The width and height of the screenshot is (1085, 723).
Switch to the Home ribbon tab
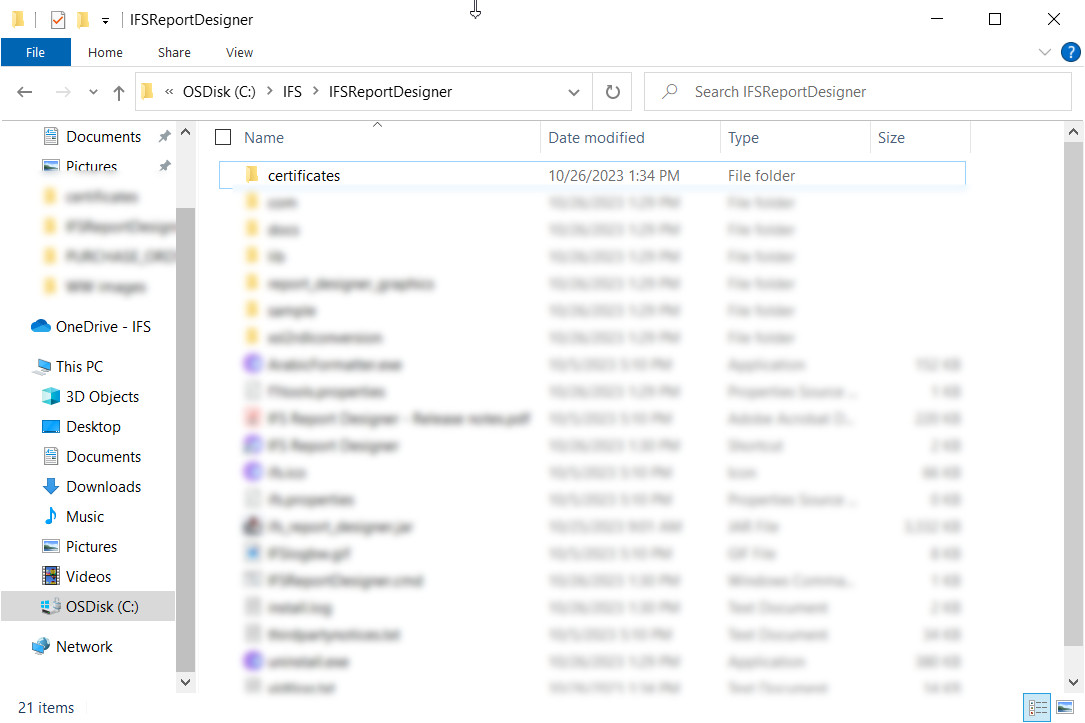(x=105, y=53)
